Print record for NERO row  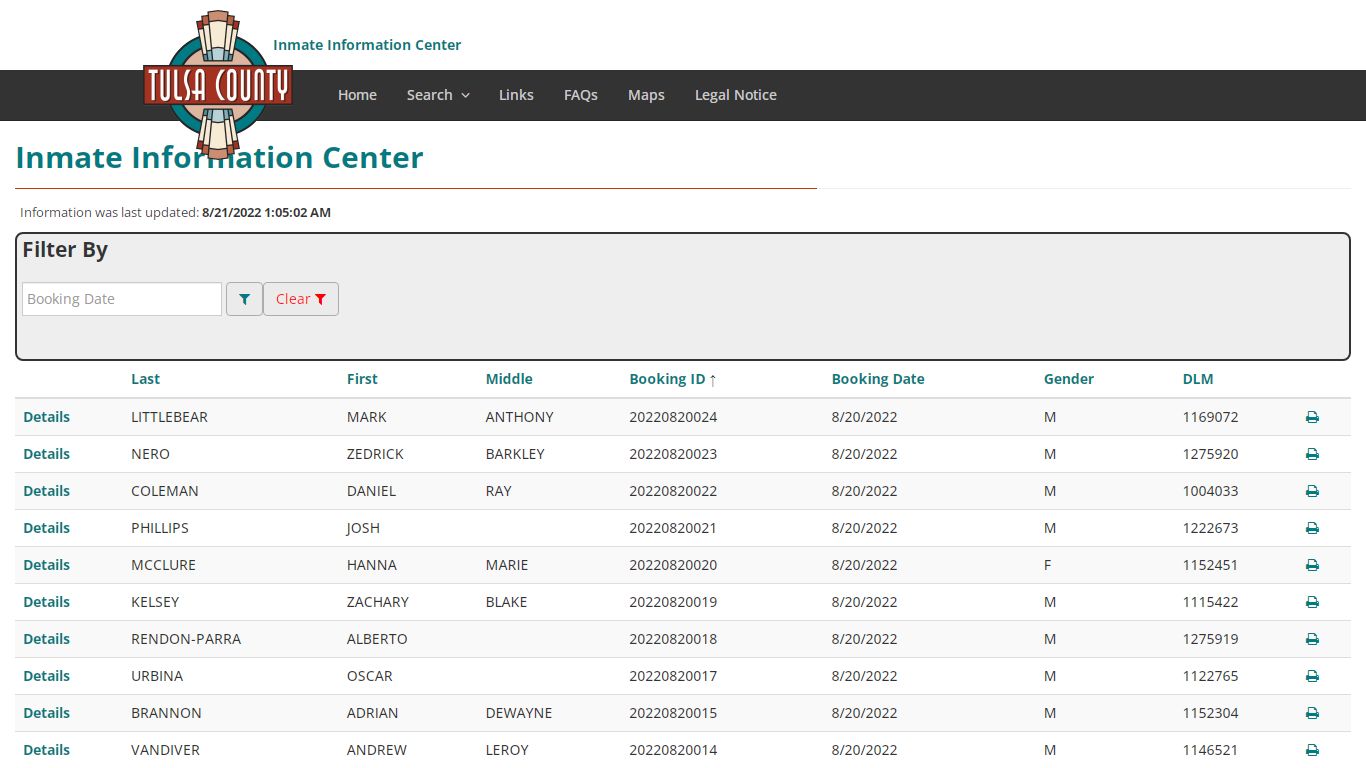coord(1312,454)
